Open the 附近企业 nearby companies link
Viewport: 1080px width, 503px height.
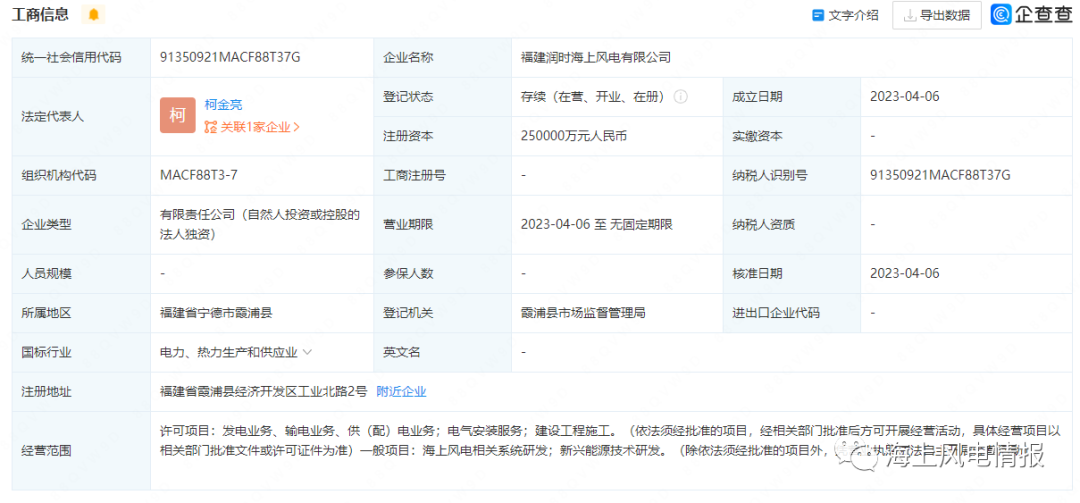click(x=401, y=391)
